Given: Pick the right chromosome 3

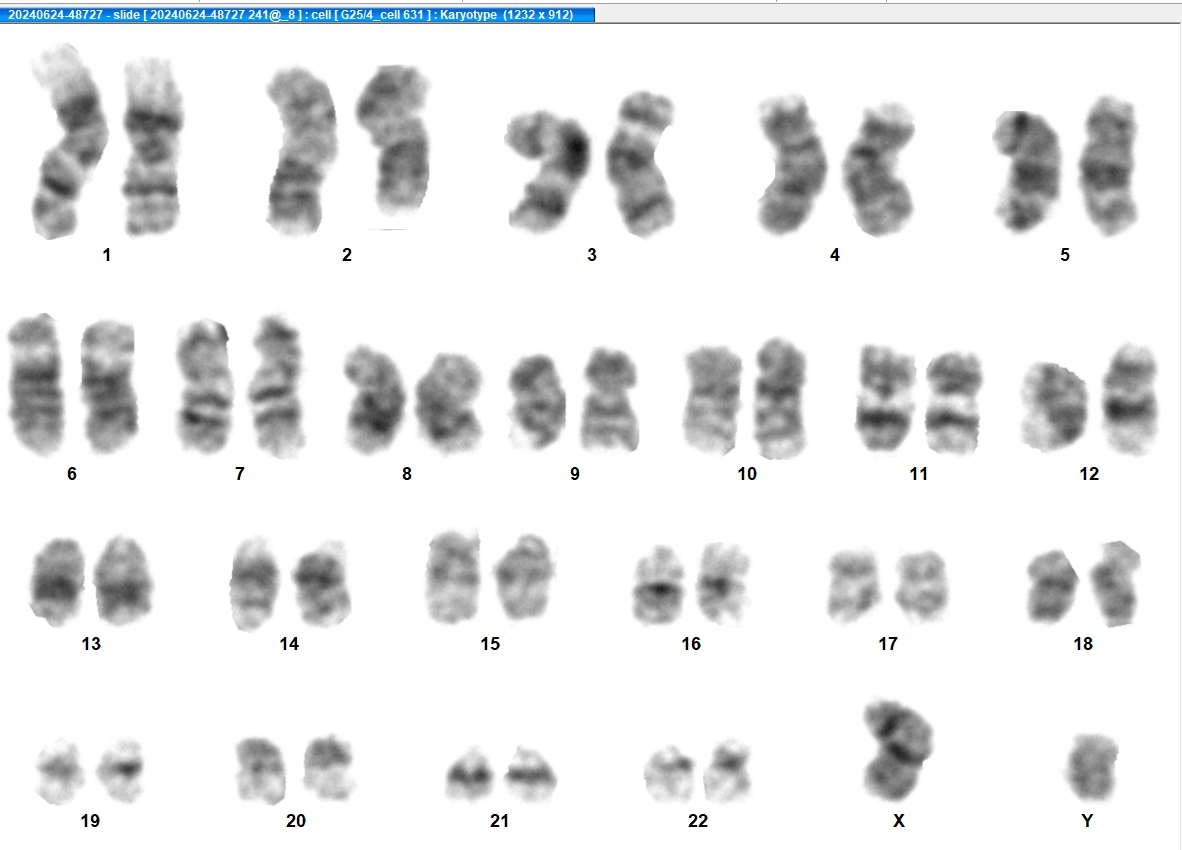Looking at the screenshot, I should tap(642, 164).
